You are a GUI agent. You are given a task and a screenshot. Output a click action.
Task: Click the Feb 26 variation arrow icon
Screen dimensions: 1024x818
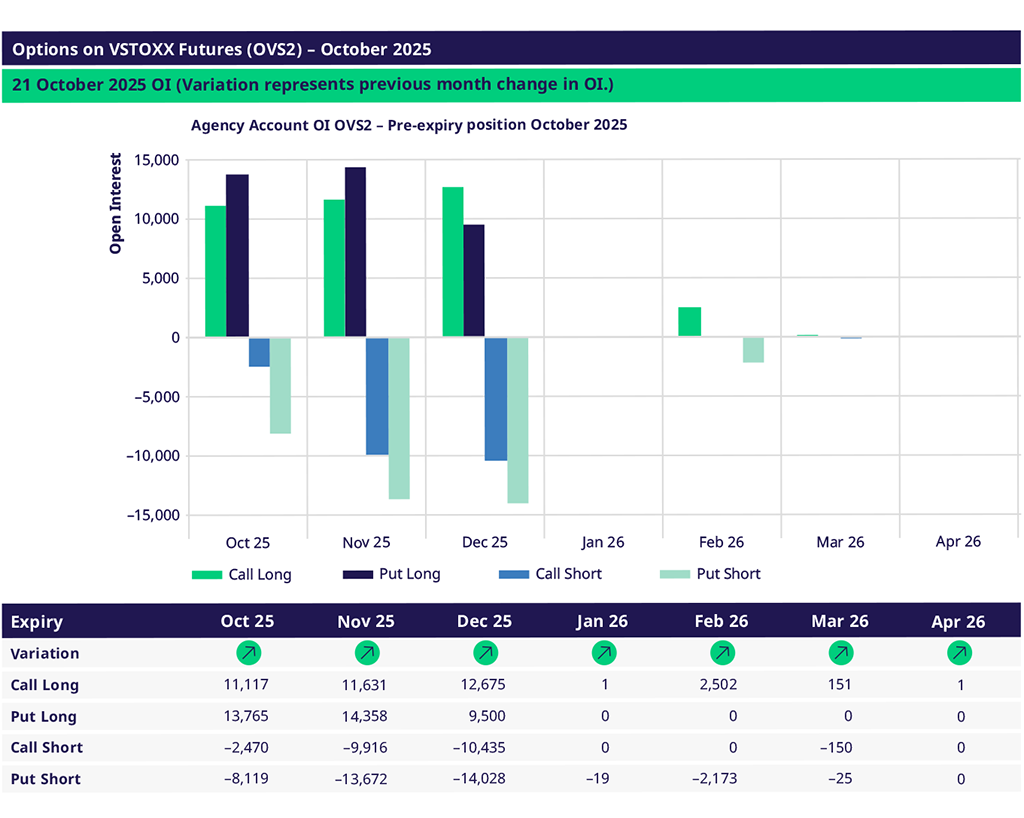721,653
